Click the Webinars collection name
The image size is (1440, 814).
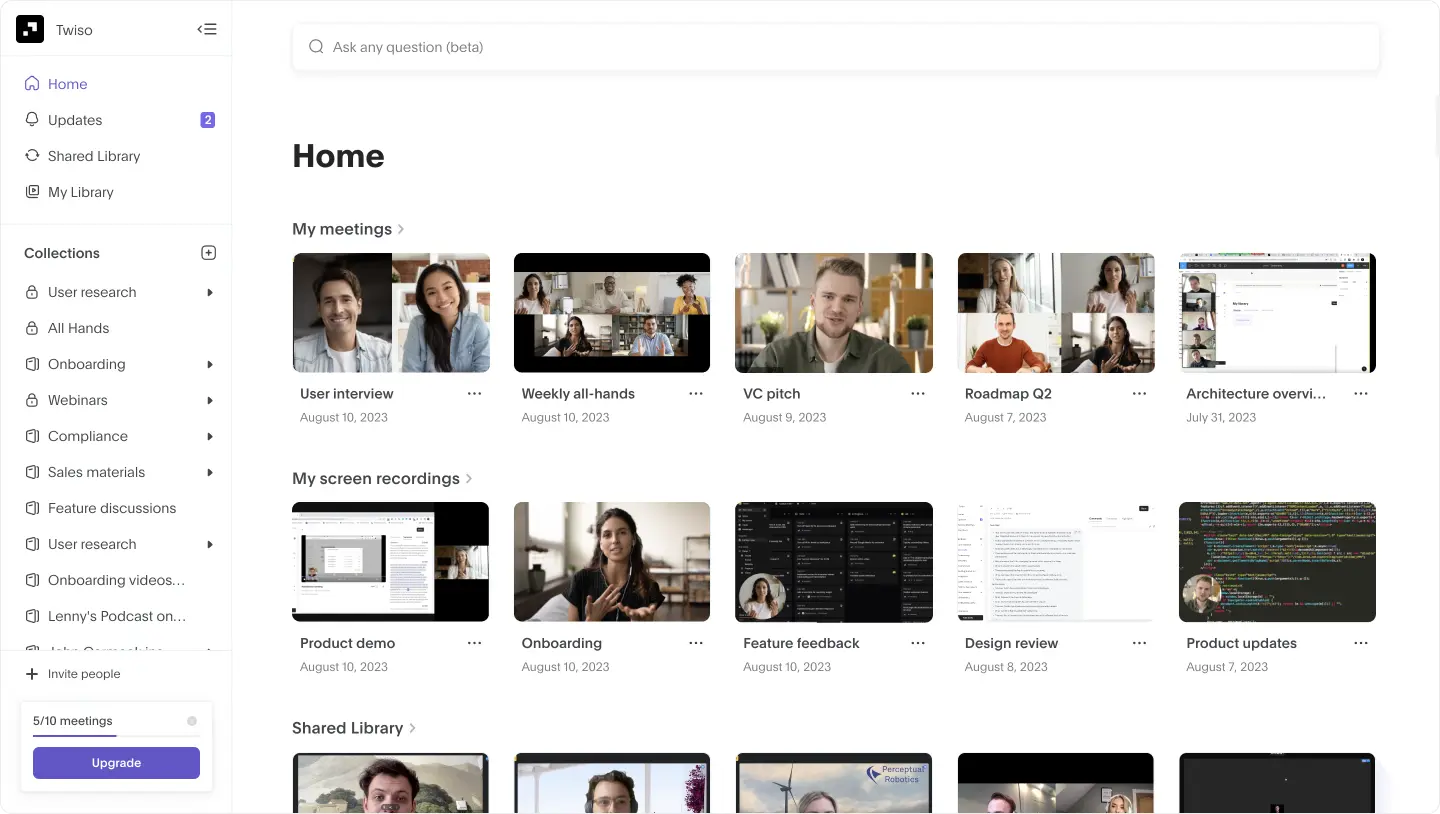tap(77, 400)
